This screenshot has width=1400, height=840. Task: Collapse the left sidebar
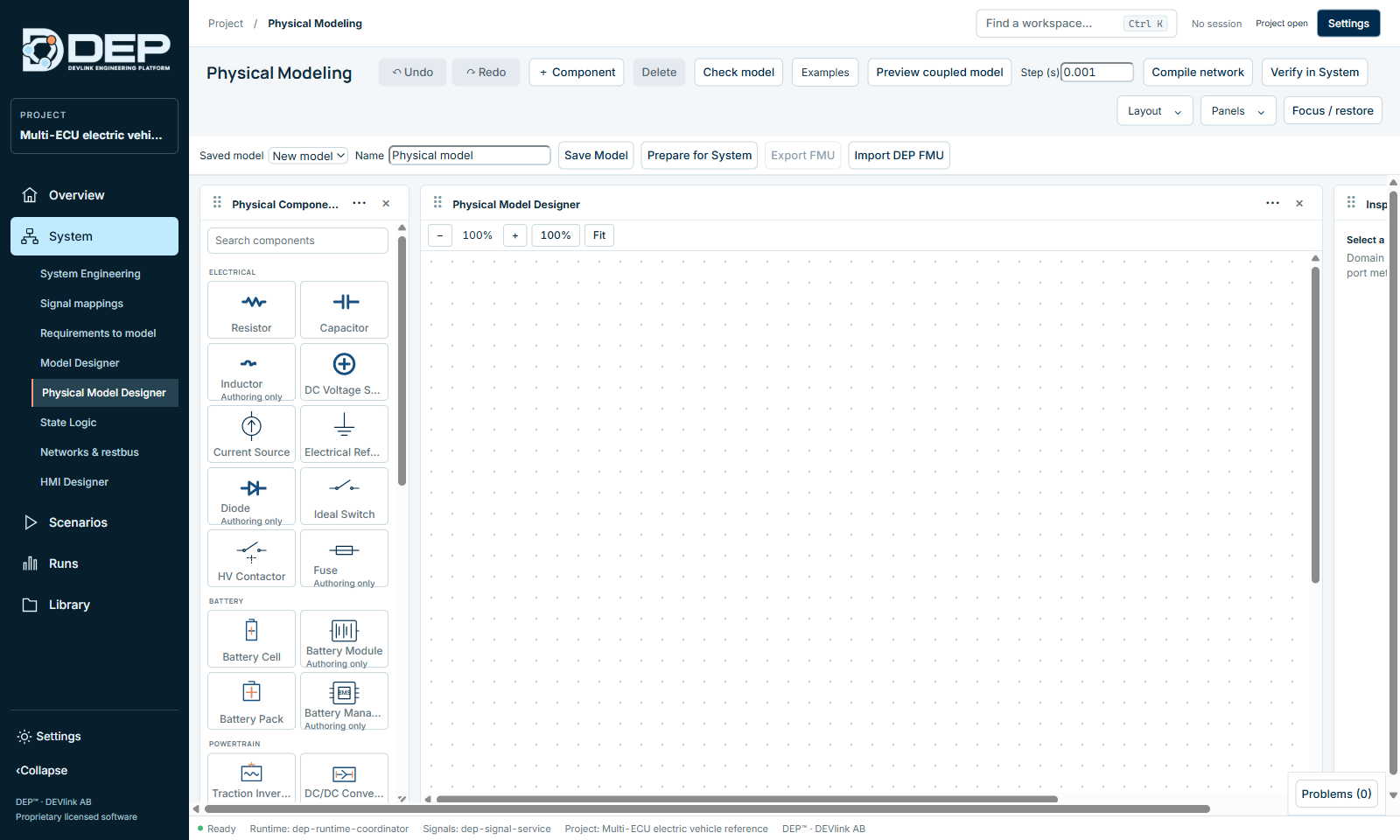pos(42,771)
